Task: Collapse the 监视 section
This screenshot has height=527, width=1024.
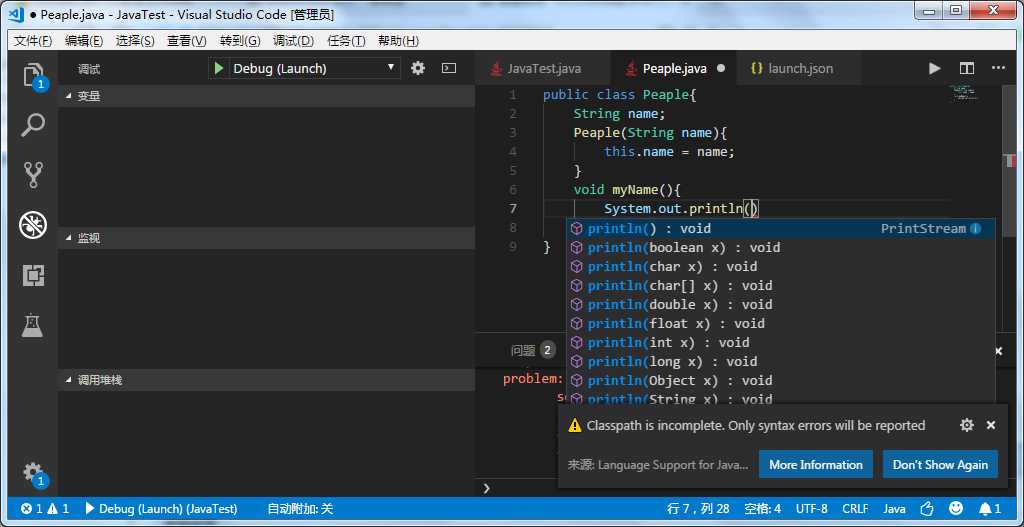Action: click(x=266, y=238)
